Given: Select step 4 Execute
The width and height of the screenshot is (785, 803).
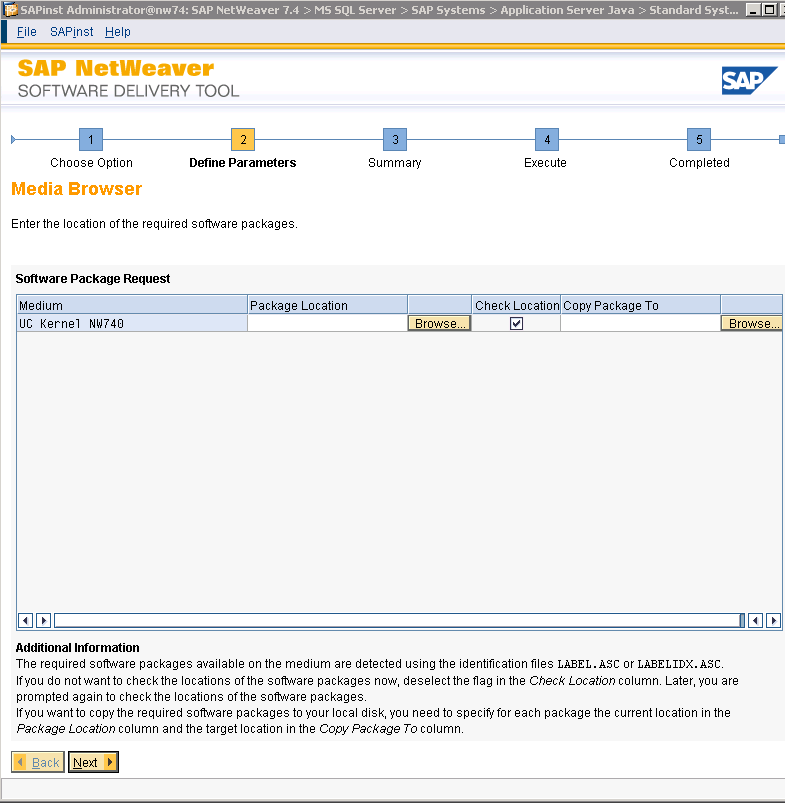Looking at the screenshot, I should pos(547,139).
